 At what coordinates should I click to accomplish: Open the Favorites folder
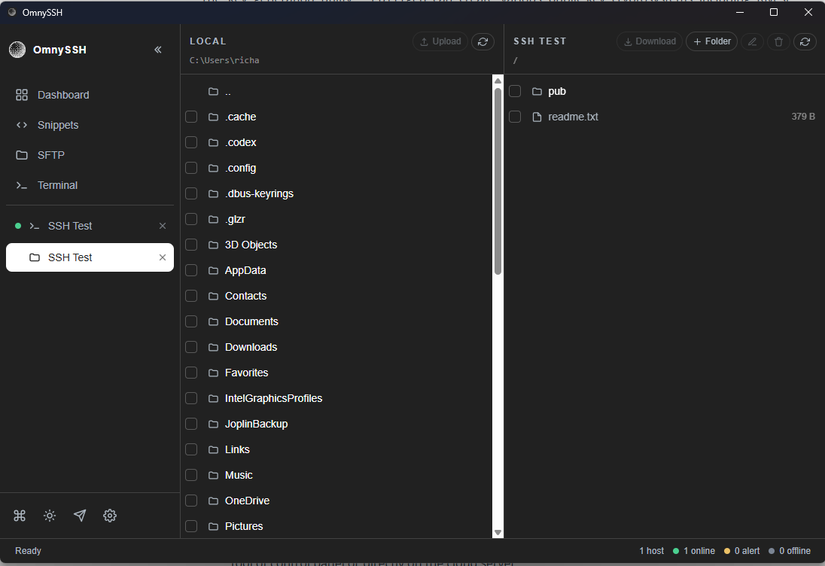tap(246, 372)
